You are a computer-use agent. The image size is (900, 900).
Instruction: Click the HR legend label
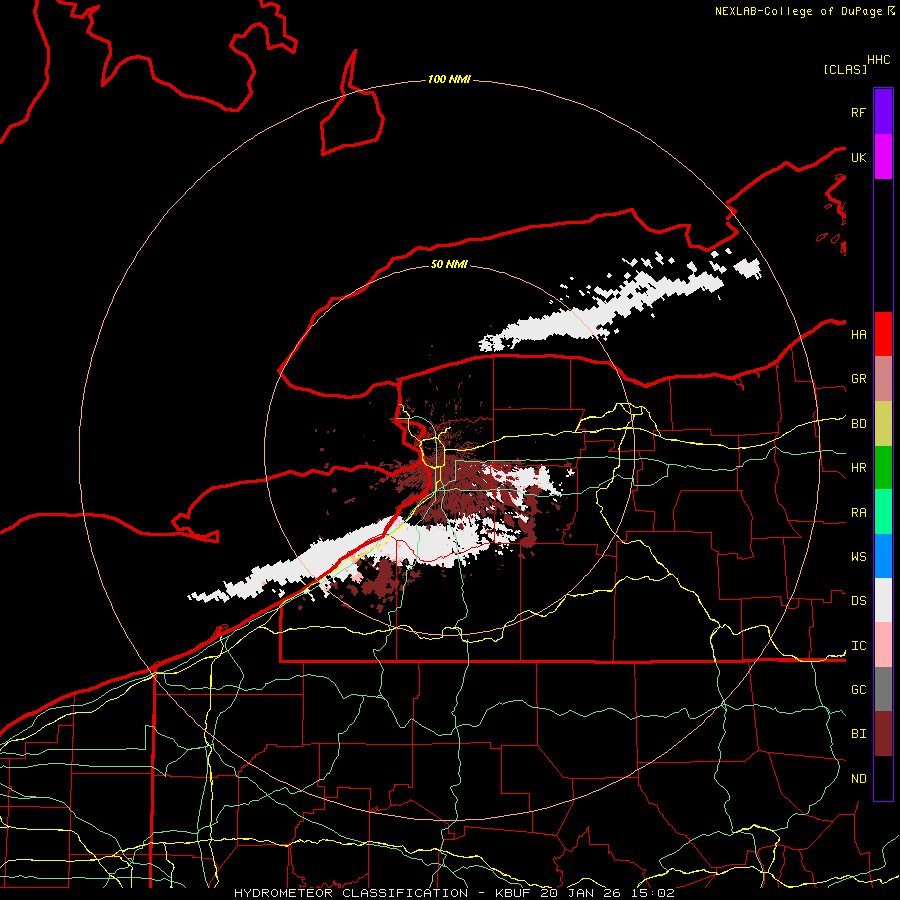click(858, 468)
